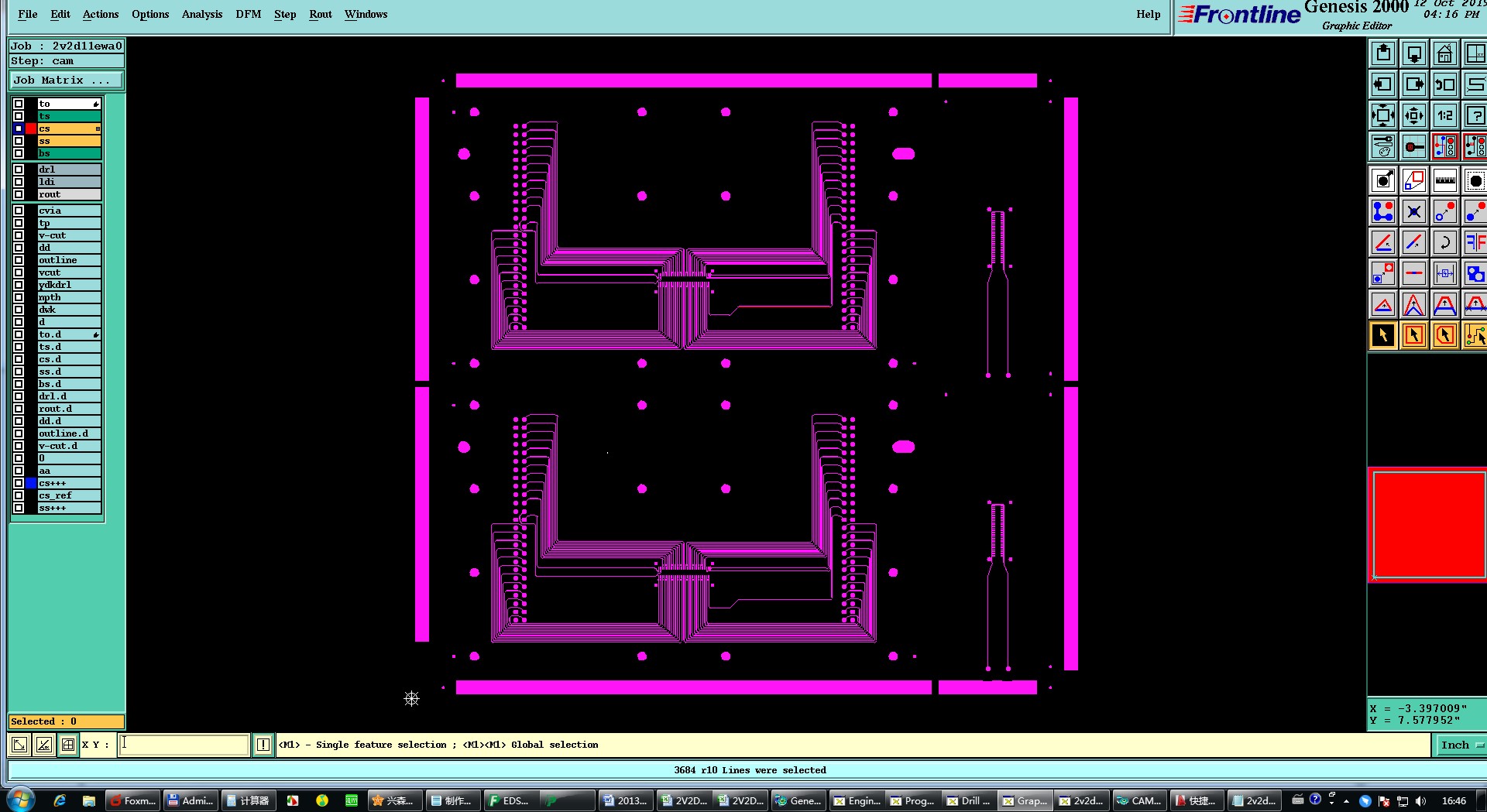Click the snap-to-grid target icon
Image resolution: width=1487 pixels, height=812 pixels.
[x=1414, y=146]
